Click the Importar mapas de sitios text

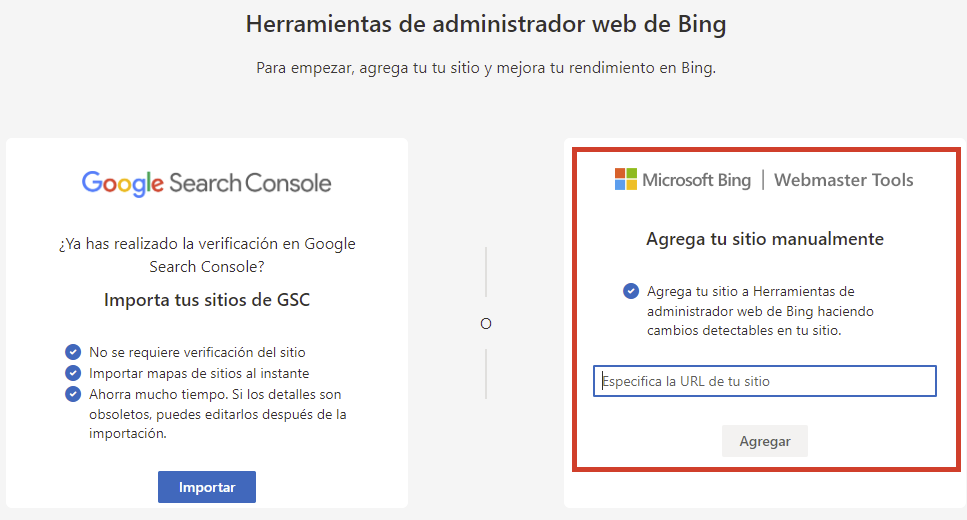click(199, 373)
